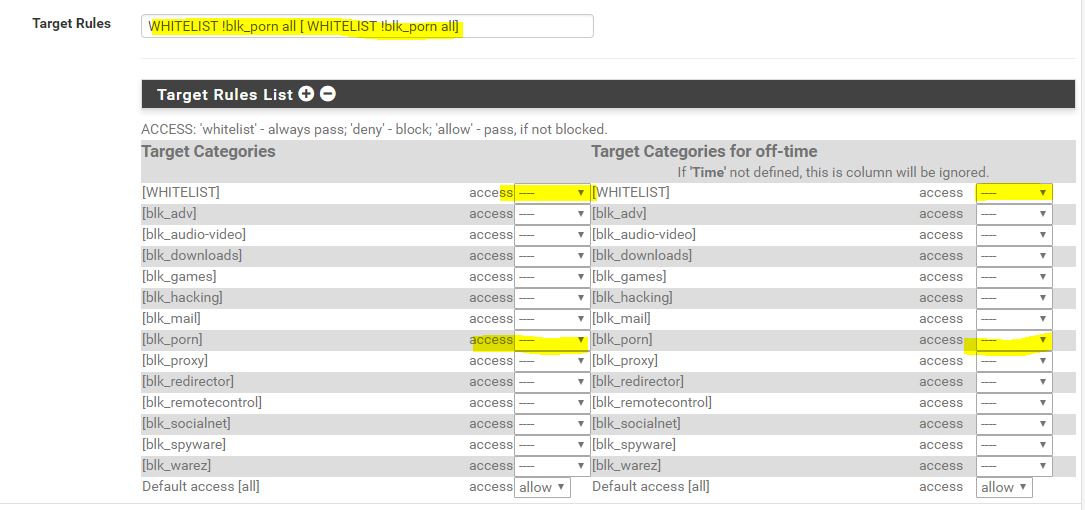
Task: Open Default access [all] dropdown on left
Action: point(543,487)
